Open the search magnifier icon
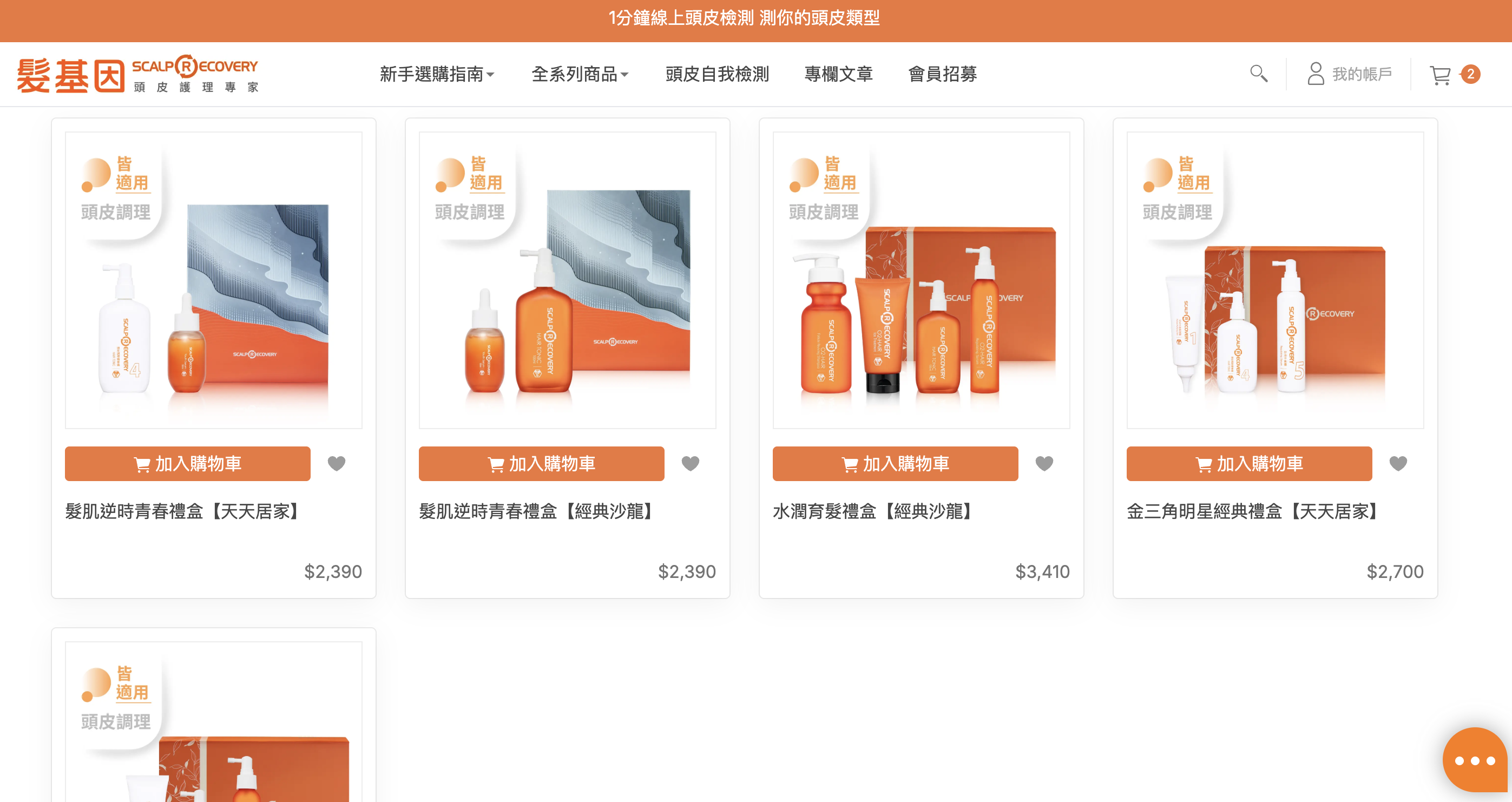The image size is (1512, 802). [x=1258, y=74]
